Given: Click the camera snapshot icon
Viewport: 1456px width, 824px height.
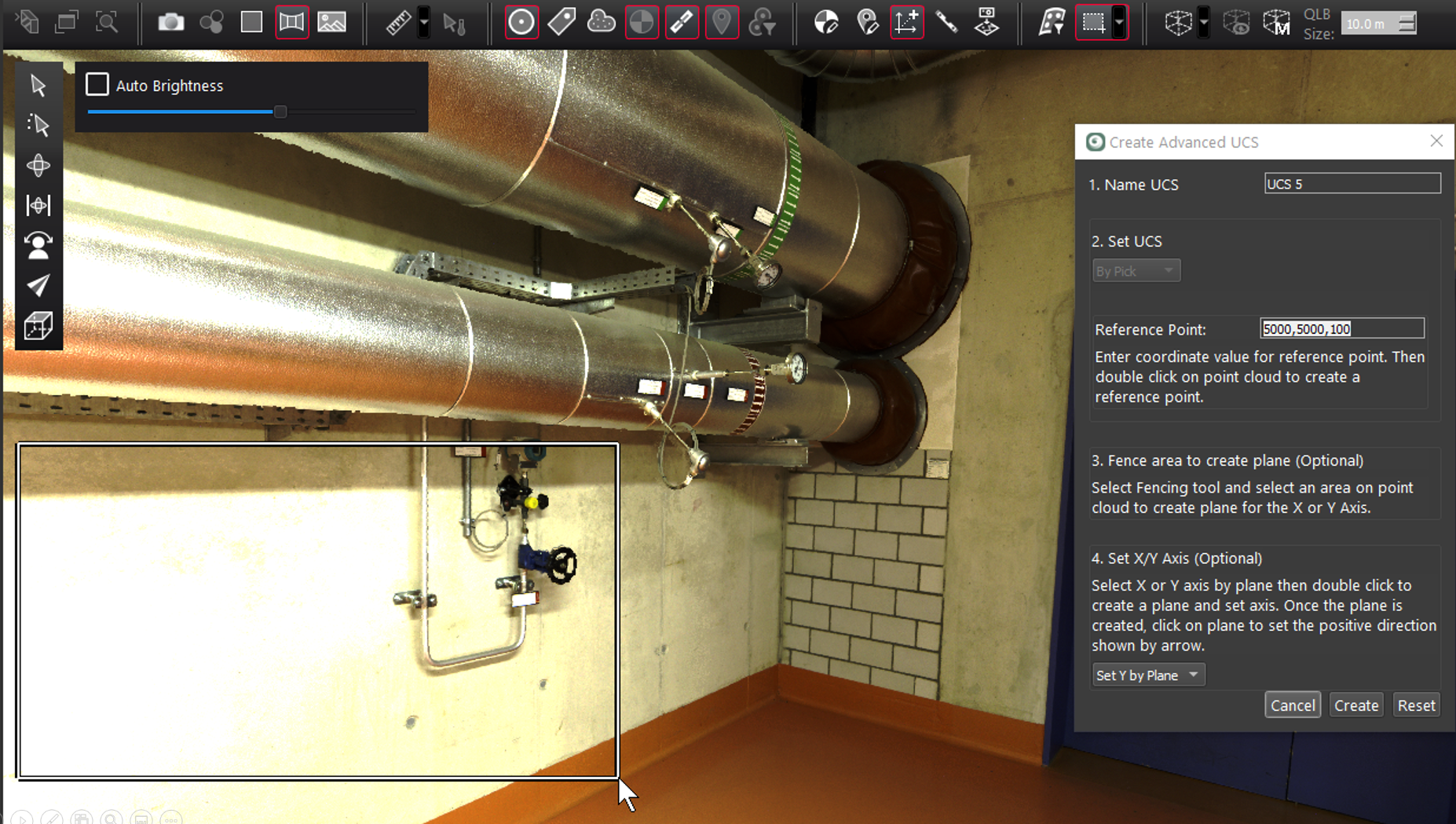Looking at the screenshot, I should [170, 22].
